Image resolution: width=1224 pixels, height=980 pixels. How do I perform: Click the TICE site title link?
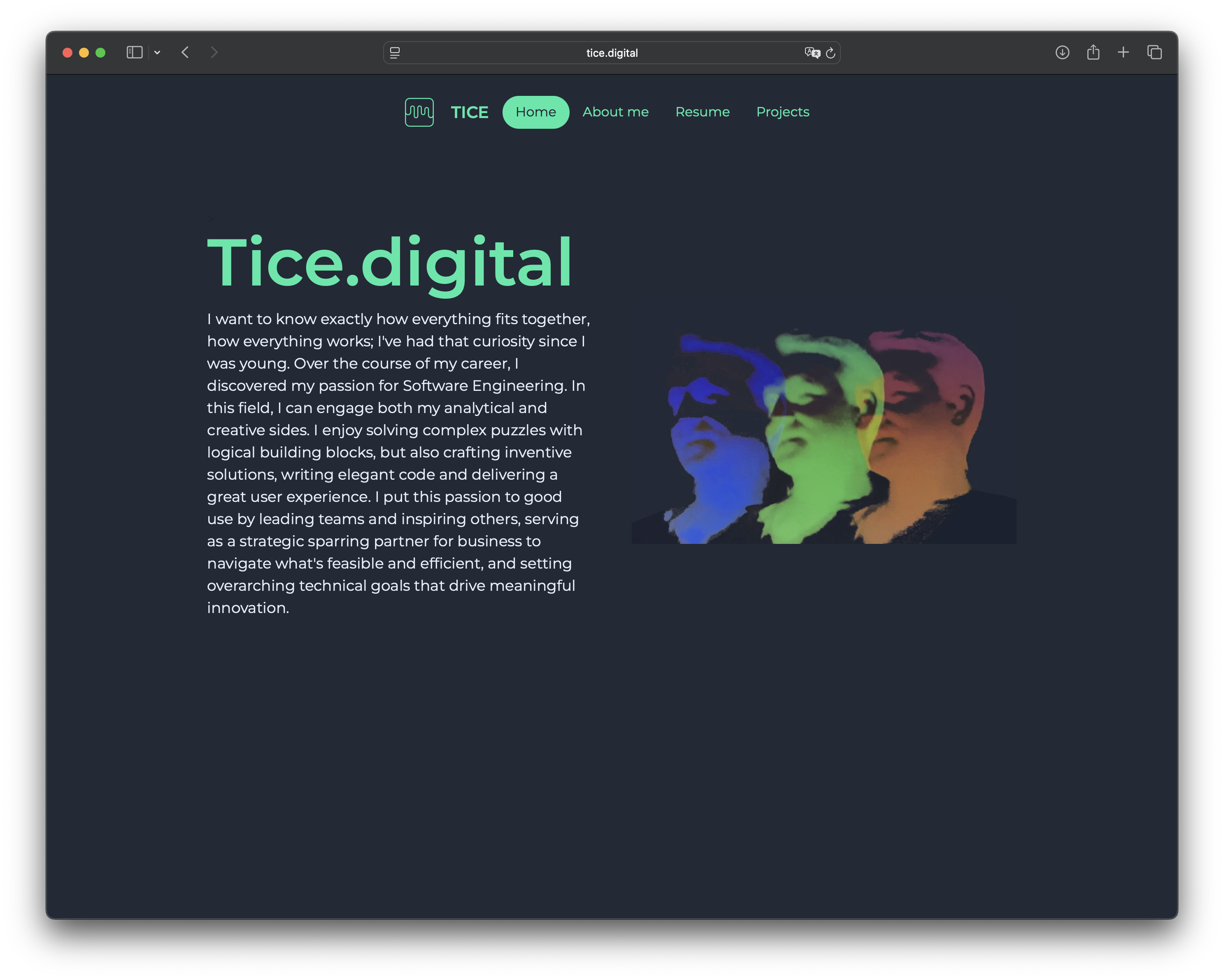470,112
